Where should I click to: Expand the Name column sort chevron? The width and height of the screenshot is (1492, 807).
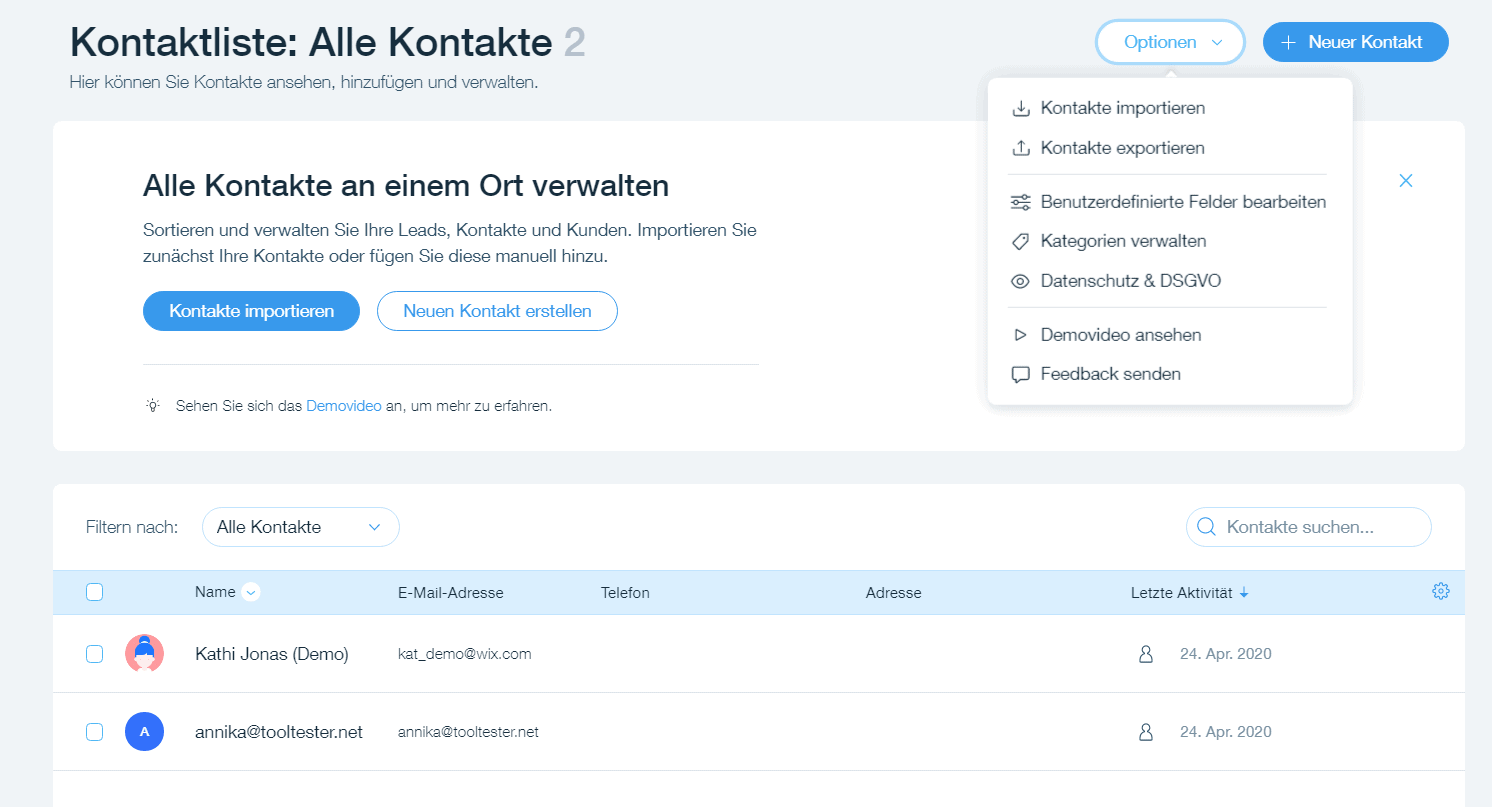[252, 592]
